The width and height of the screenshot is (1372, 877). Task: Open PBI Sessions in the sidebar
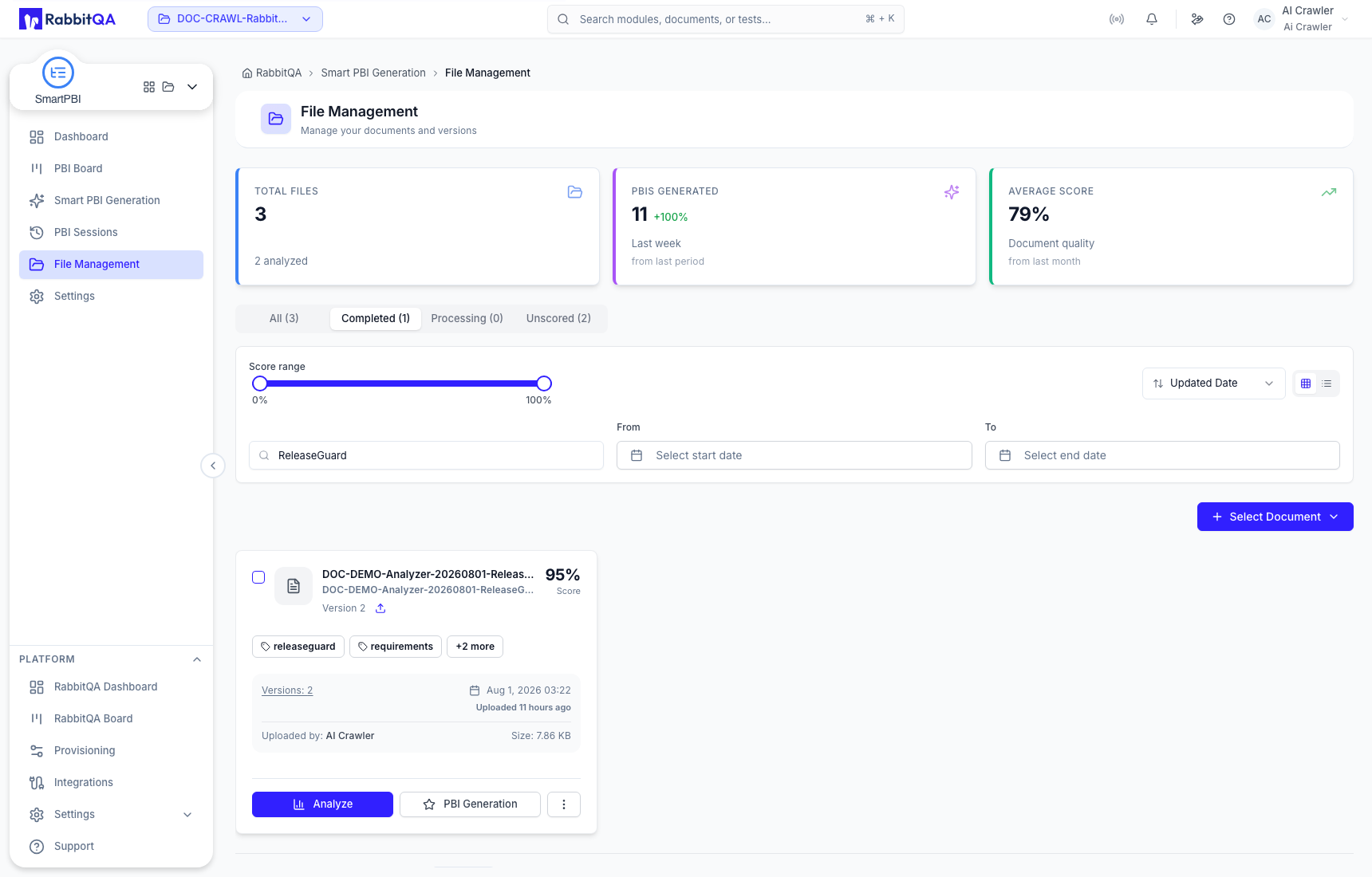click(x=112, y=233)
